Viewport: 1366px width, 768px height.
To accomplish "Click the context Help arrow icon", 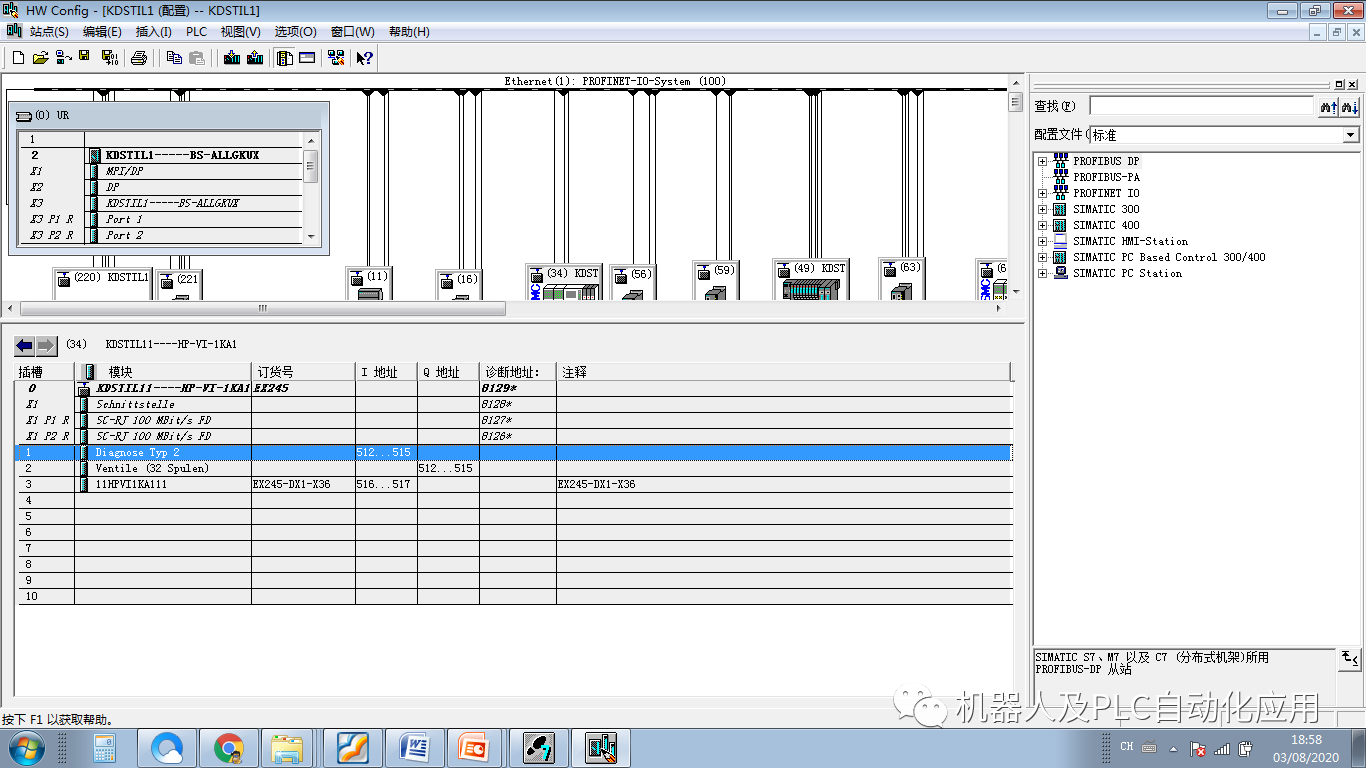I will tap(365, 58).
